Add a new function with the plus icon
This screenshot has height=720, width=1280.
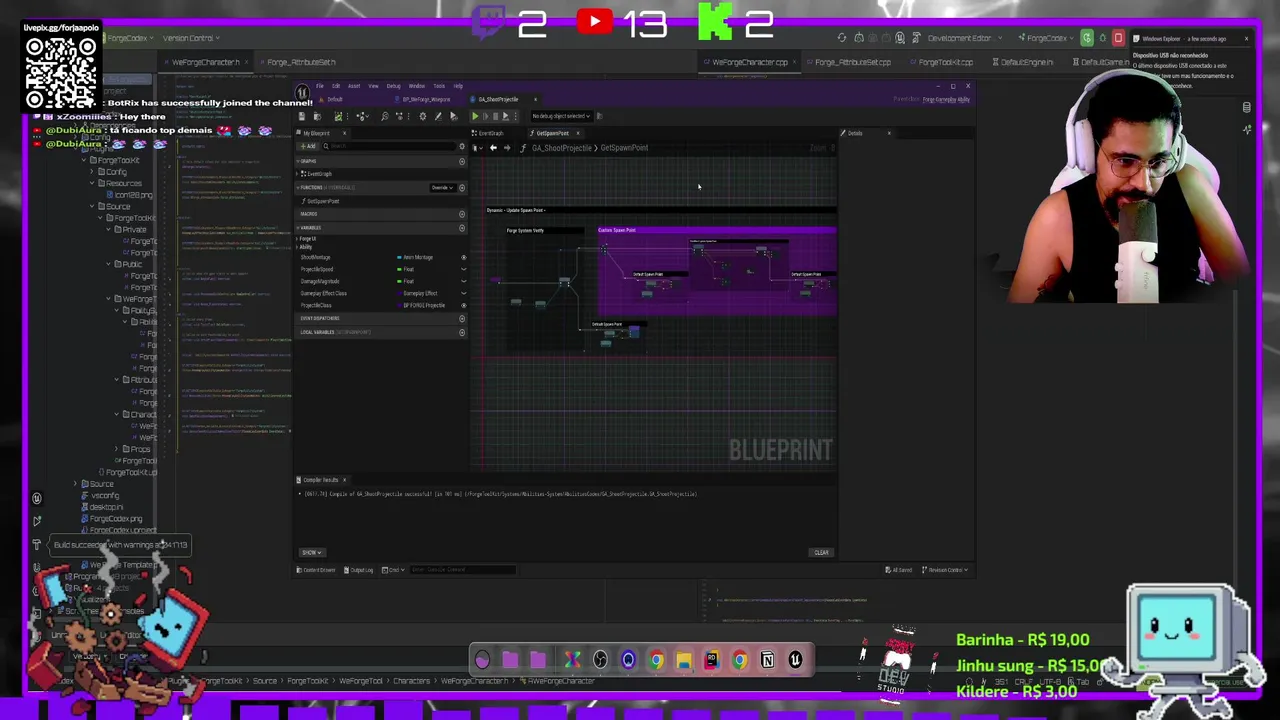click(462, 188)
